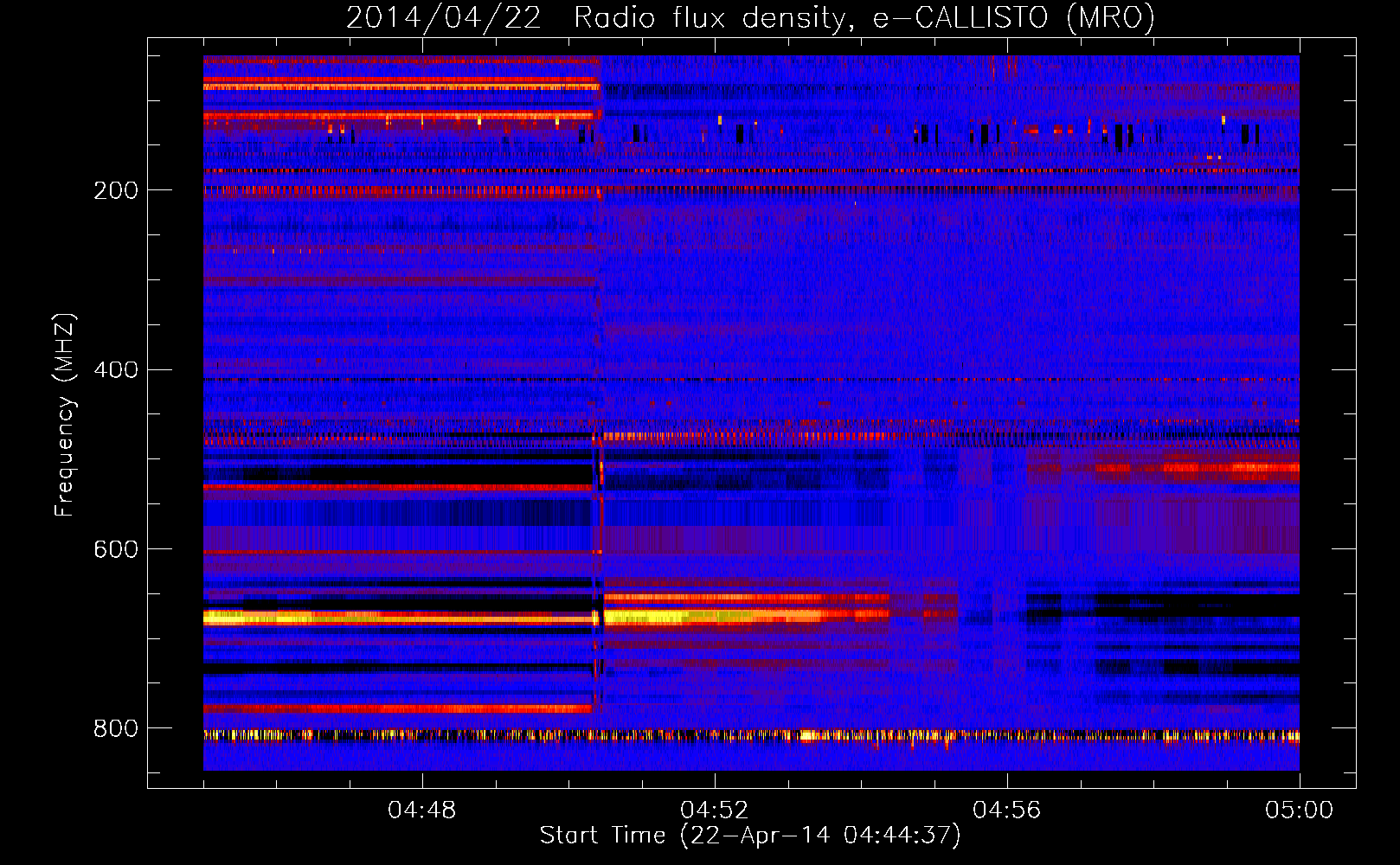Click the 'Frequency (MHZ)' axis label
1400x865 pixels.
click(x=64, y=415)
